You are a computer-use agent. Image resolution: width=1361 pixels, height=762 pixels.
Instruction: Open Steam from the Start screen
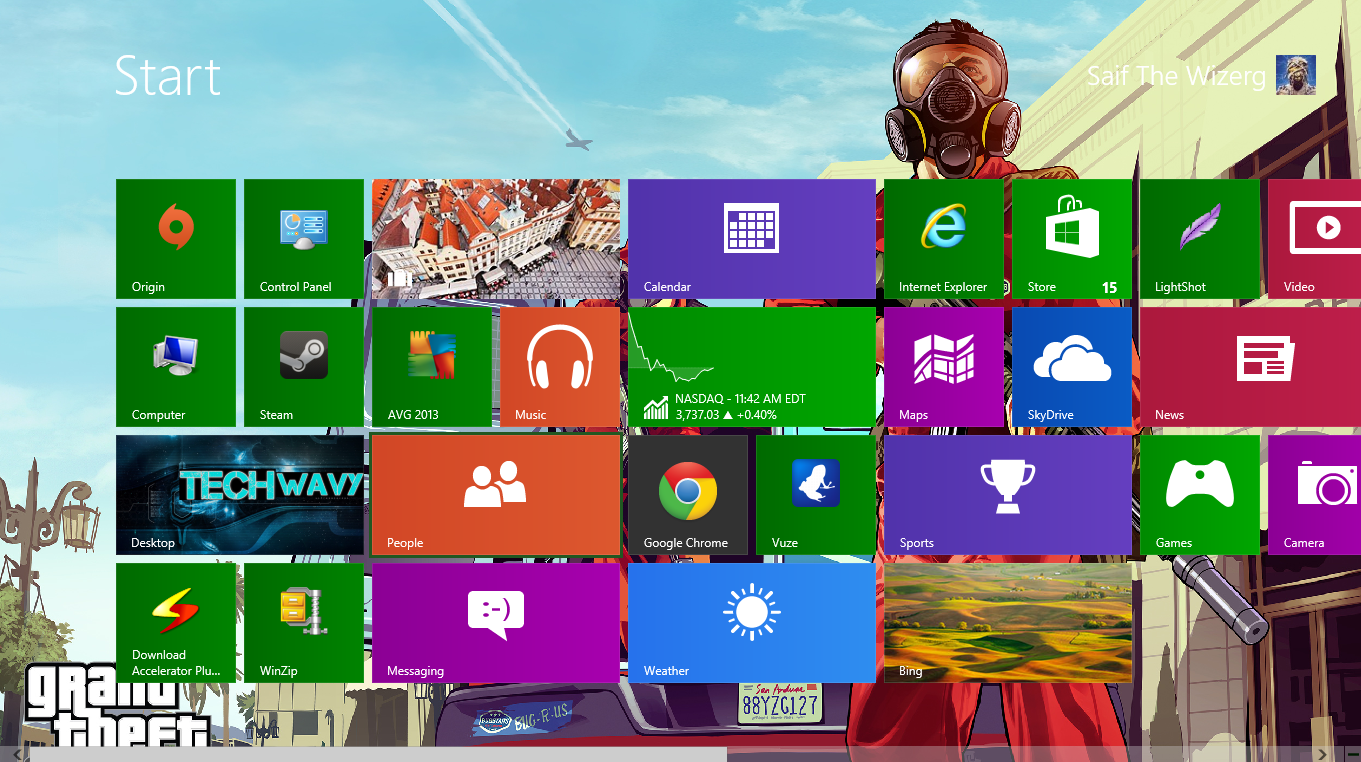coord(303,366)
